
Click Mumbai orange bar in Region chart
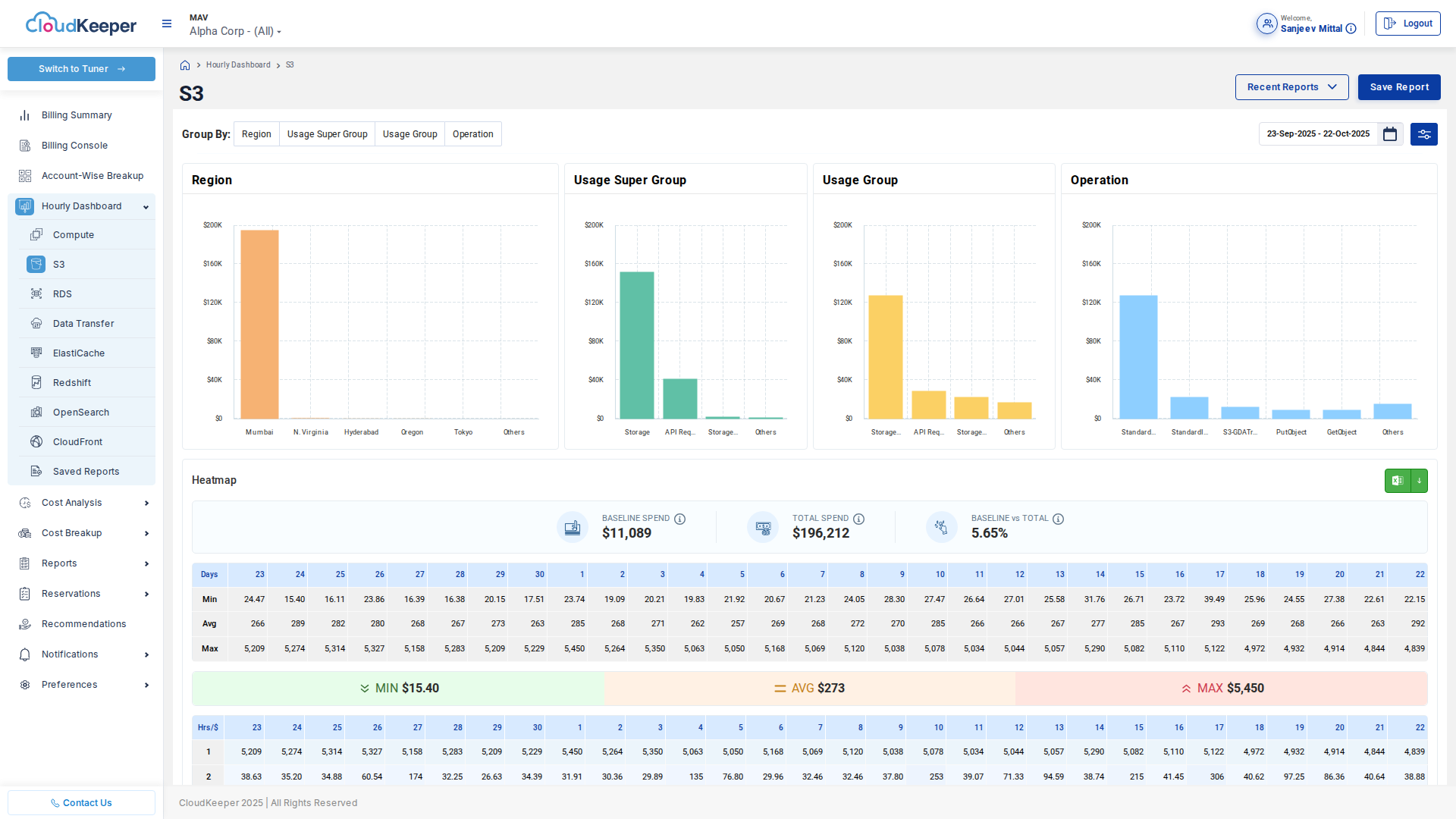tap(259, 325)
